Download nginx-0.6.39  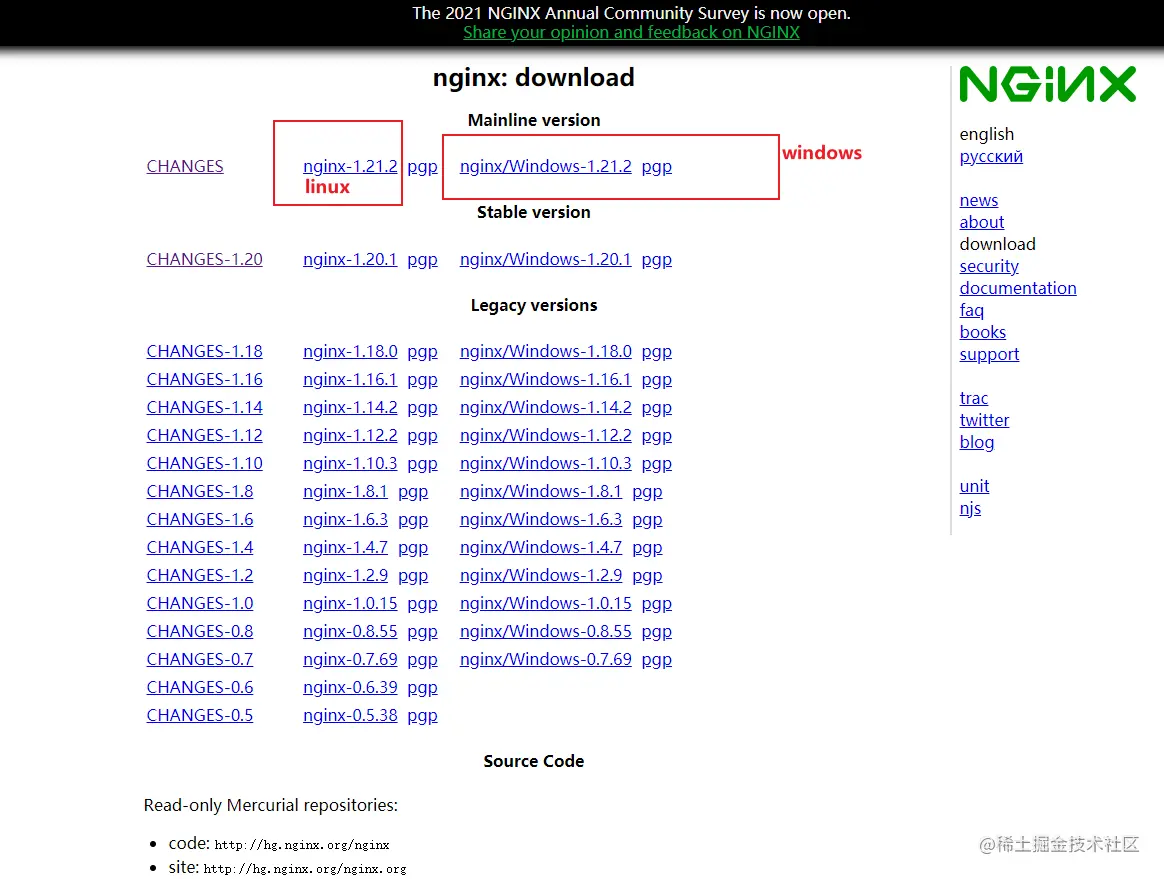point(350,687)
